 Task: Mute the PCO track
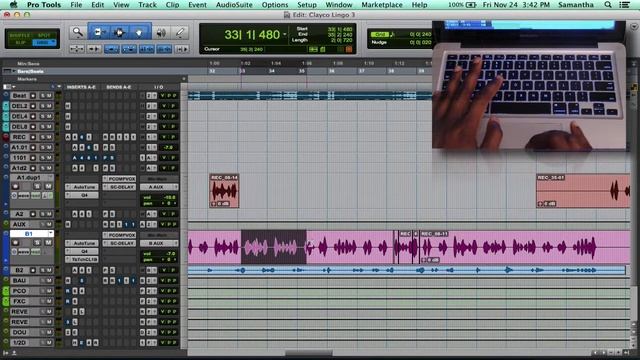pyautogui.click(x=49, y=291)
